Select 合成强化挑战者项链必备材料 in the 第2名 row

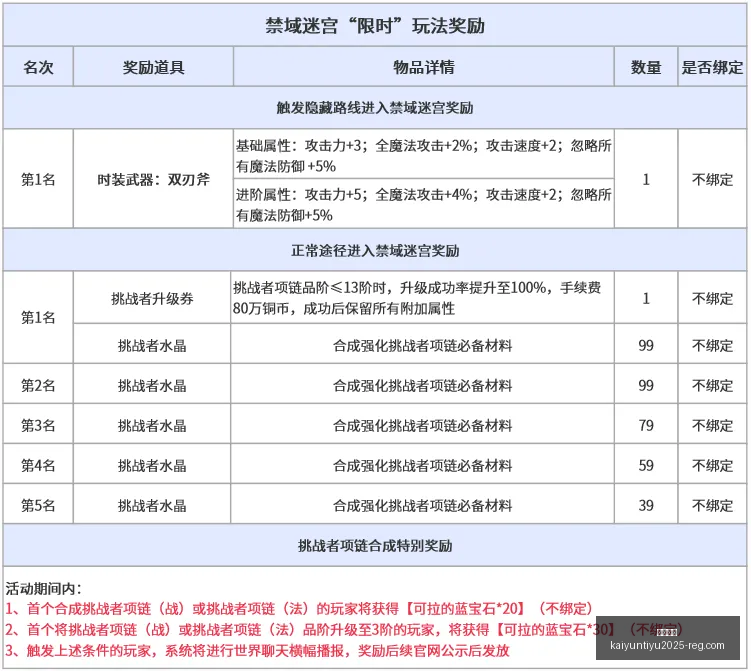(422, 385)
